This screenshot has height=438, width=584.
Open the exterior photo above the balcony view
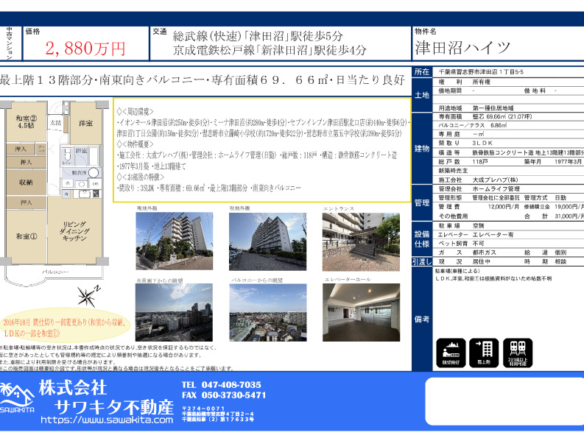tap(267, 241)
